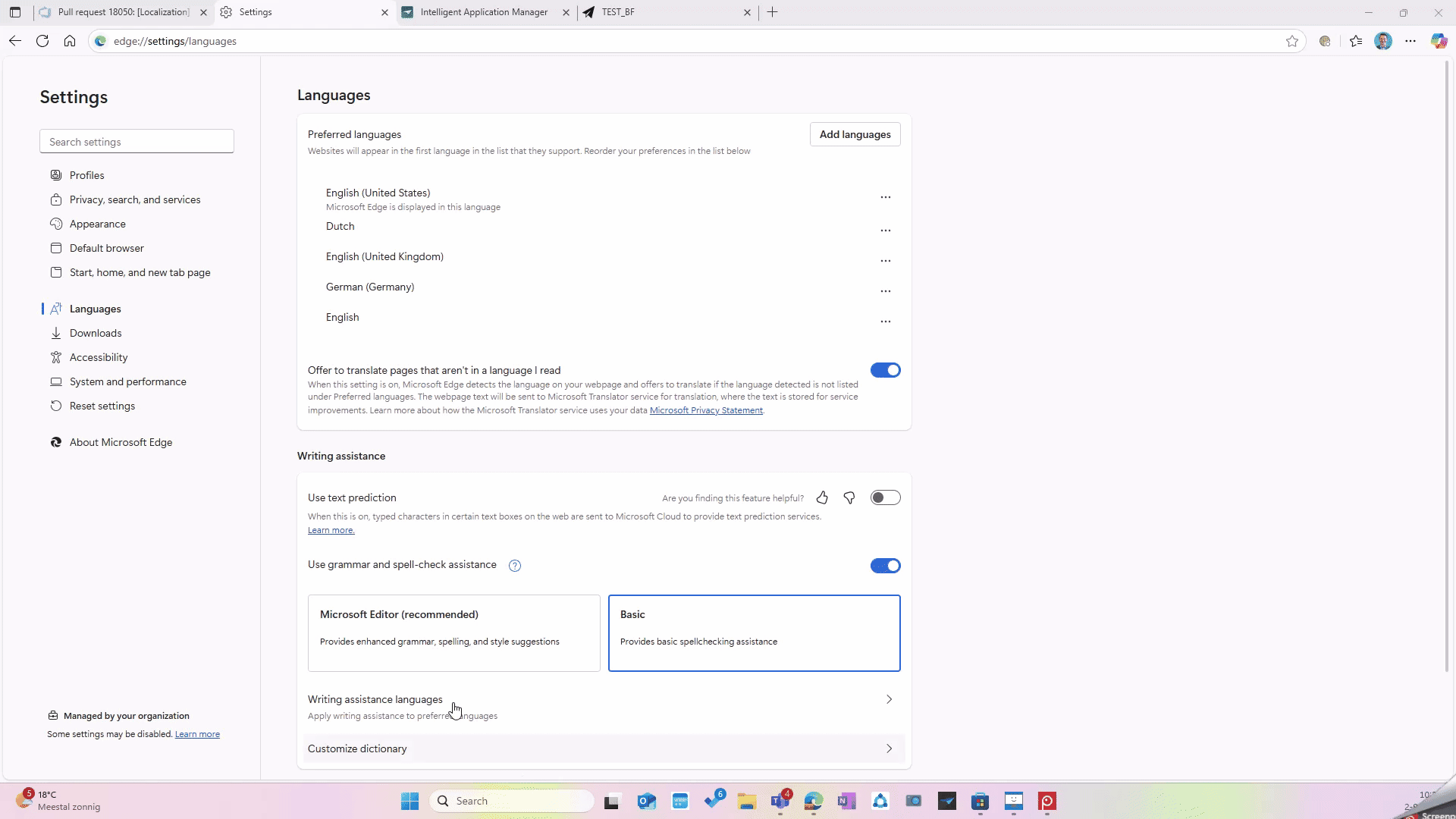Open Microsoft Store from the taskbar
The image size is (1456, 819).
[981, 801]
